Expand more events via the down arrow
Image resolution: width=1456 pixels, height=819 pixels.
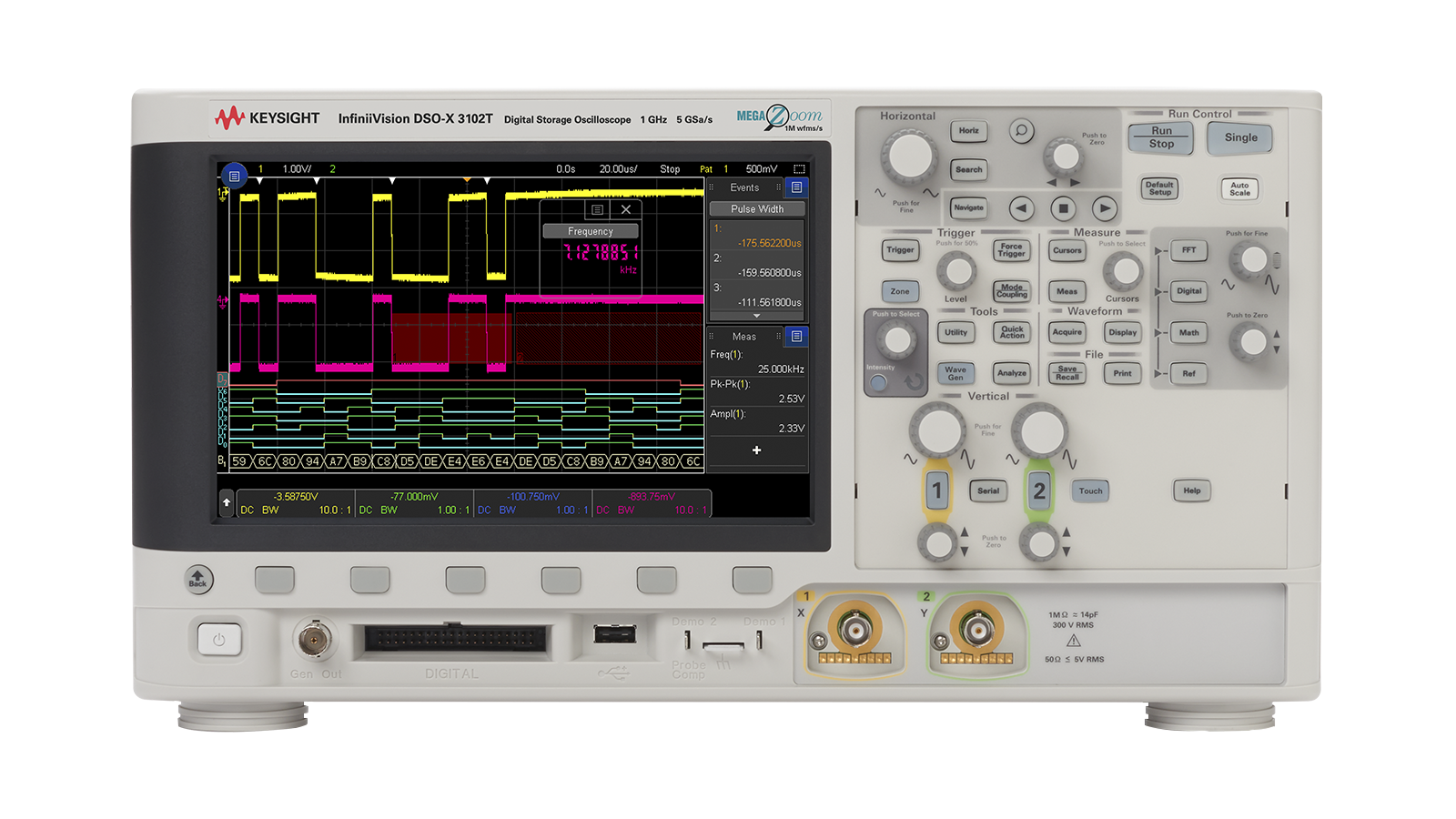tap(756, 314)
